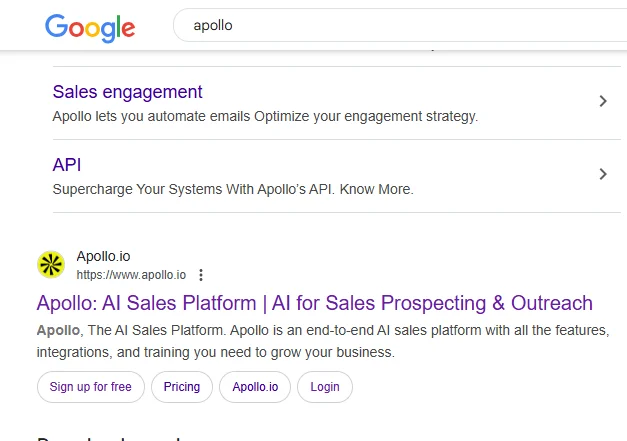
Task: Click the Apollo.io site name above the URL
Action: coord(104,257)
